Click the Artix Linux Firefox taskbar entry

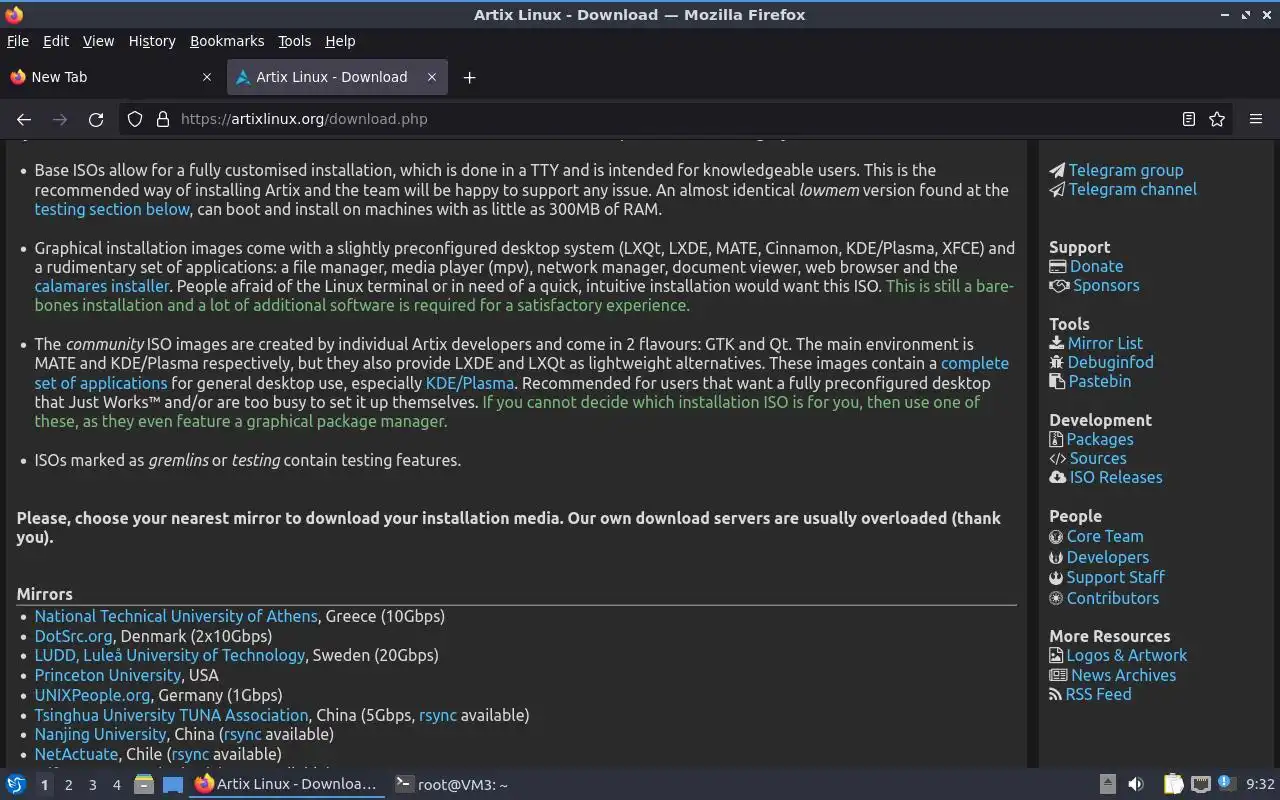(x=287, y=784)
